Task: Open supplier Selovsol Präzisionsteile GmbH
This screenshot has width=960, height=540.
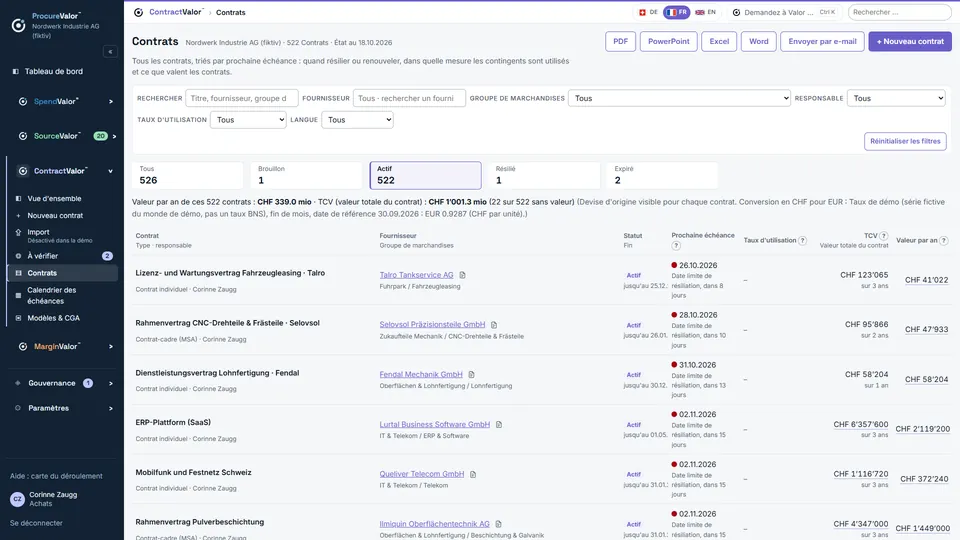Action: coord(432,324)
